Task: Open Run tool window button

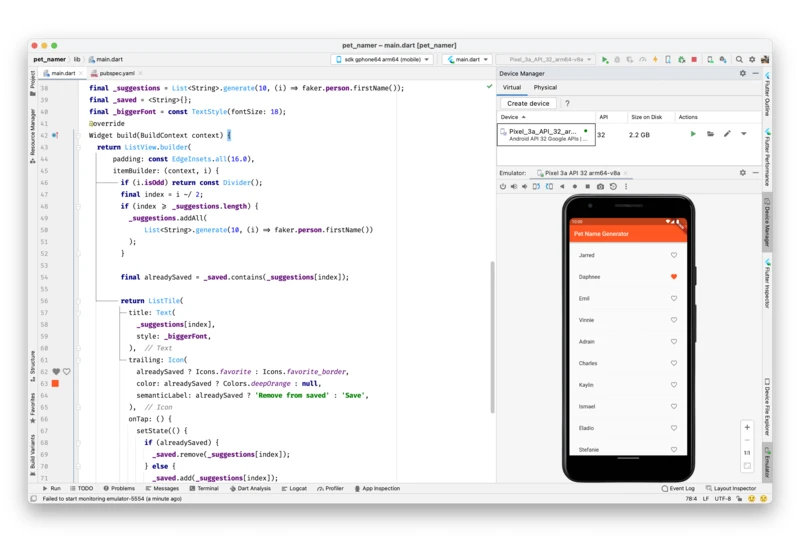Action: (51, 489)
